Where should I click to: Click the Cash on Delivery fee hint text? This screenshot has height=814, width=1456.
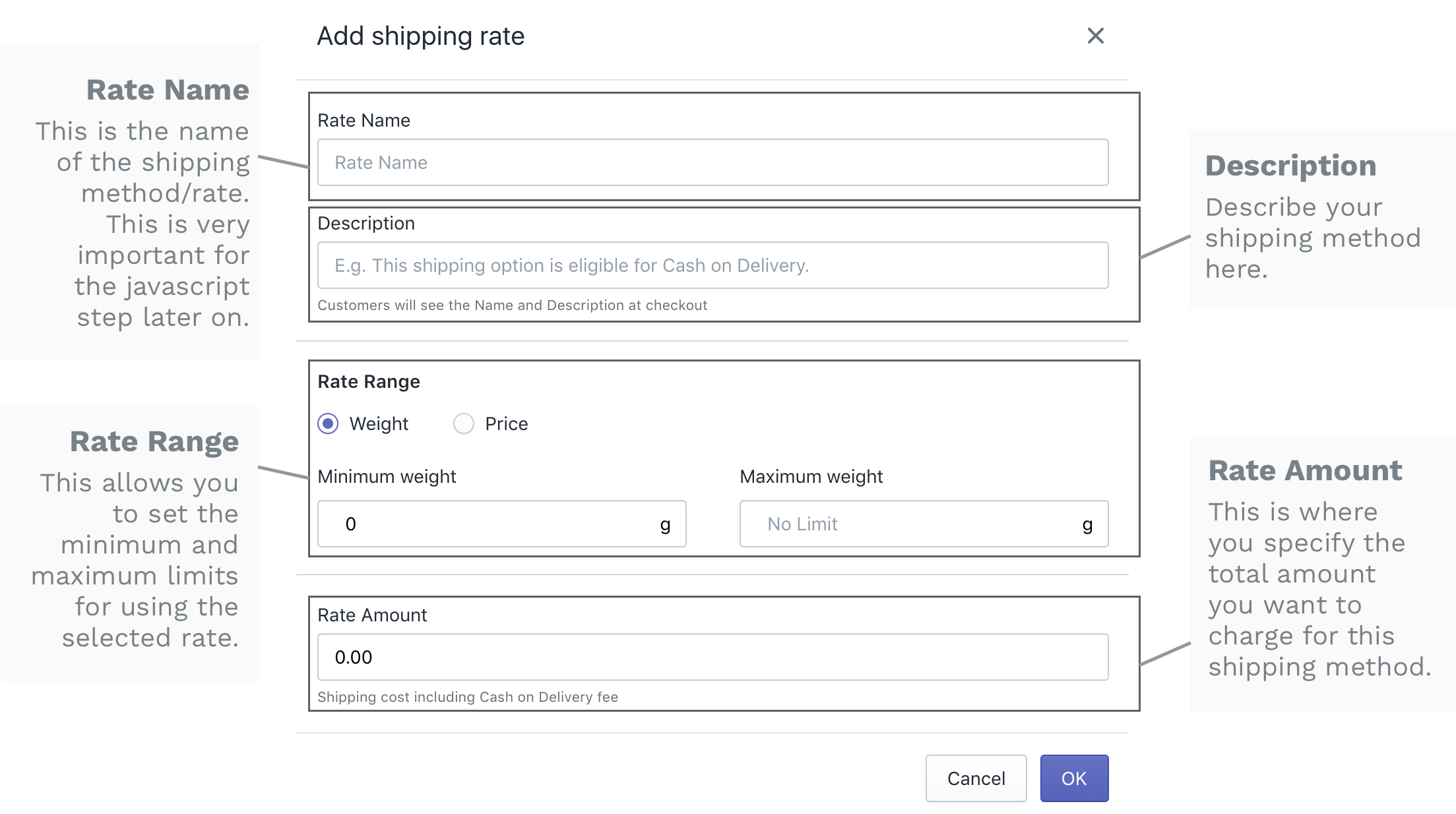(x=468, y=697)
